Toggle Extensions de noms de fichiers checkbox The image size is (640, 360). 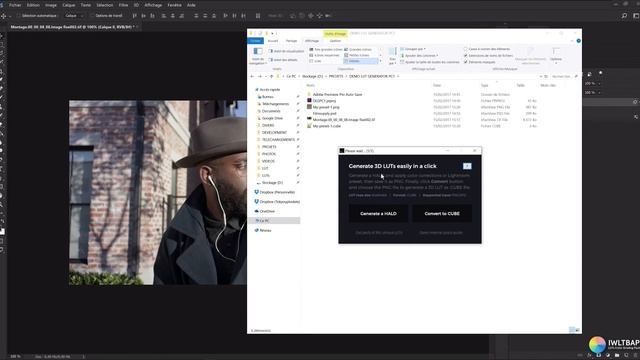pyautogui.click(x=465, y=56)
